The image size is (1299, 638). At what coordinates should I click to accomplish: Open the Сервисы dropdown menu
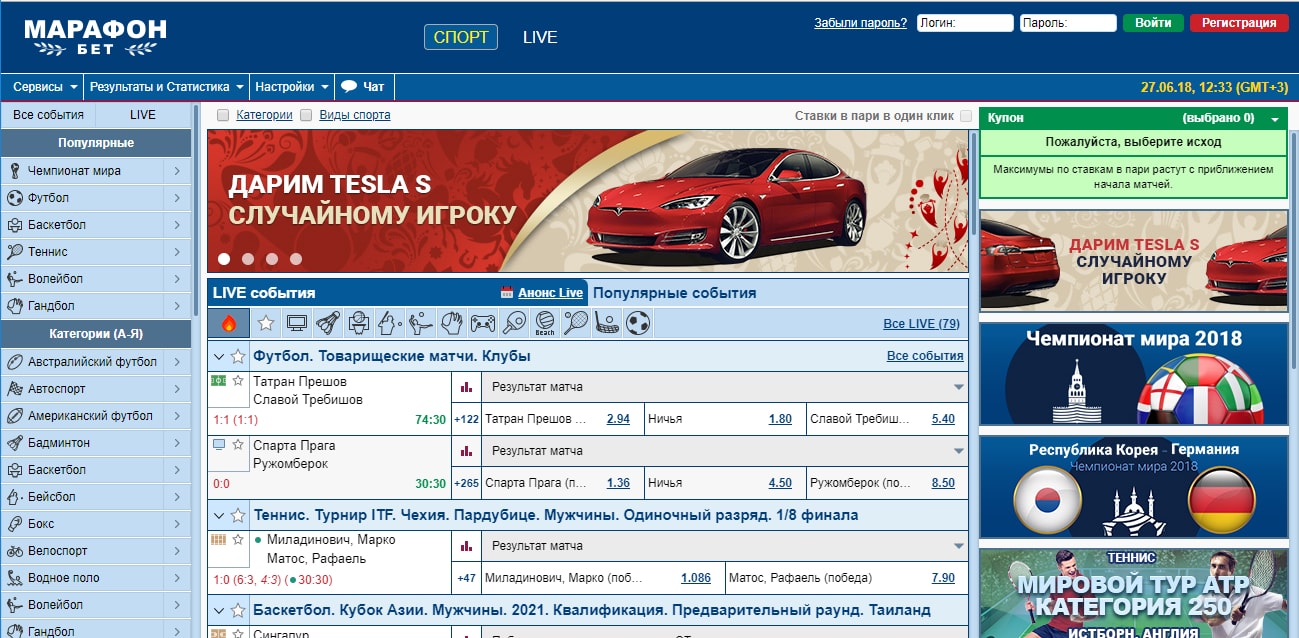point(43,87)
